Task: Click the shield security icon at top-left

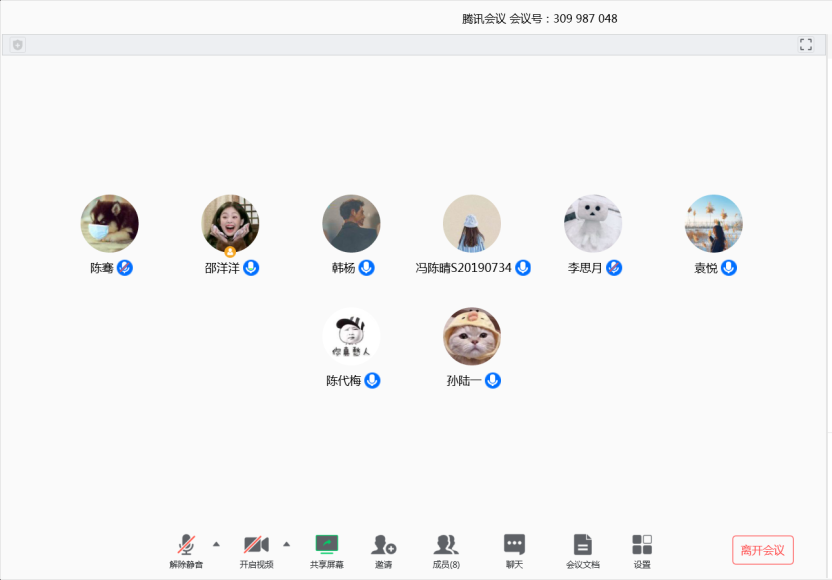Action: click(x=18, y=45)
